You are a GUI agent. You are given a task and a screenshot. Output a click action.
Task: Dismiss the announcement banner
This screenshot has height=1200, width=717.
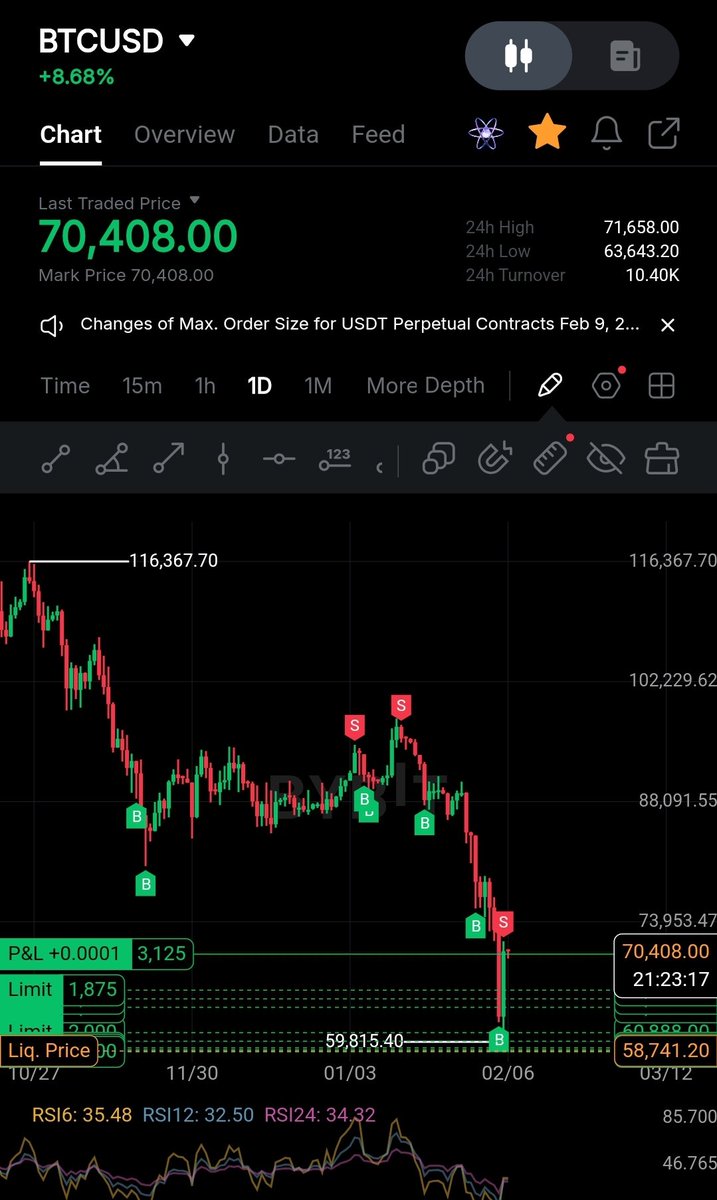[668, 325]
